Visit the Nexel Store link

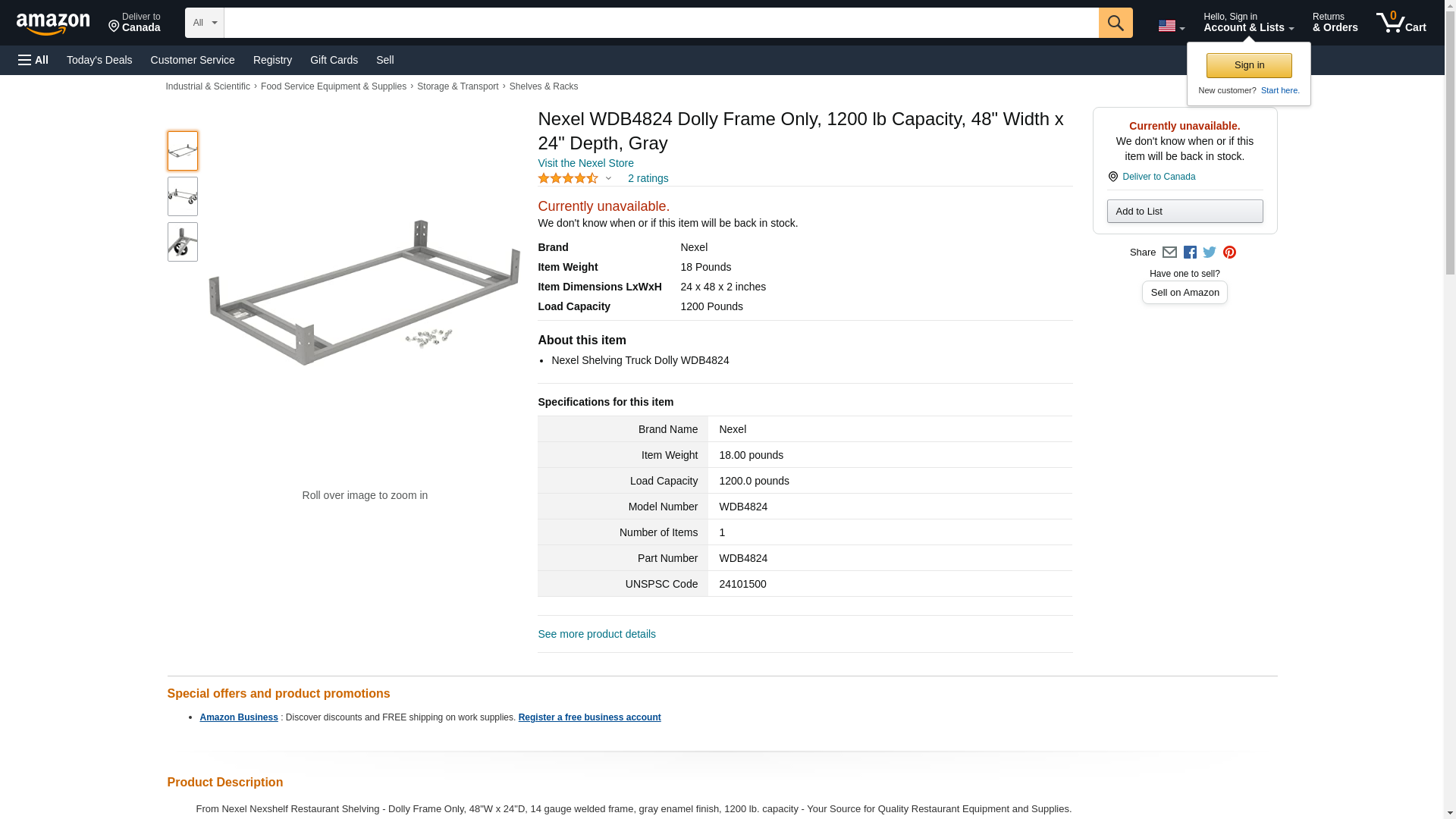585,163
